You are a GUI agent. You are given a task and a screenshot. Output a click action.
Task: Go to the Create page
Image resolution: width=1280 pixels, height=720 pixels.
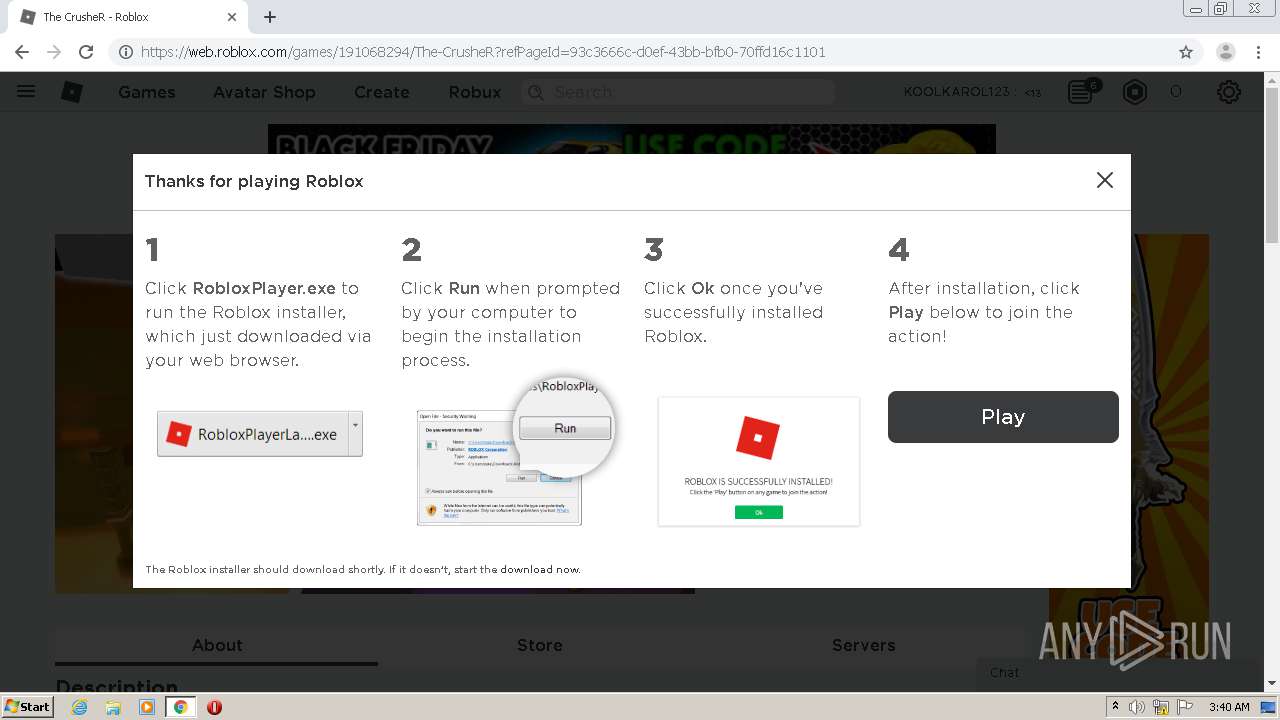(x=382, y=92)
